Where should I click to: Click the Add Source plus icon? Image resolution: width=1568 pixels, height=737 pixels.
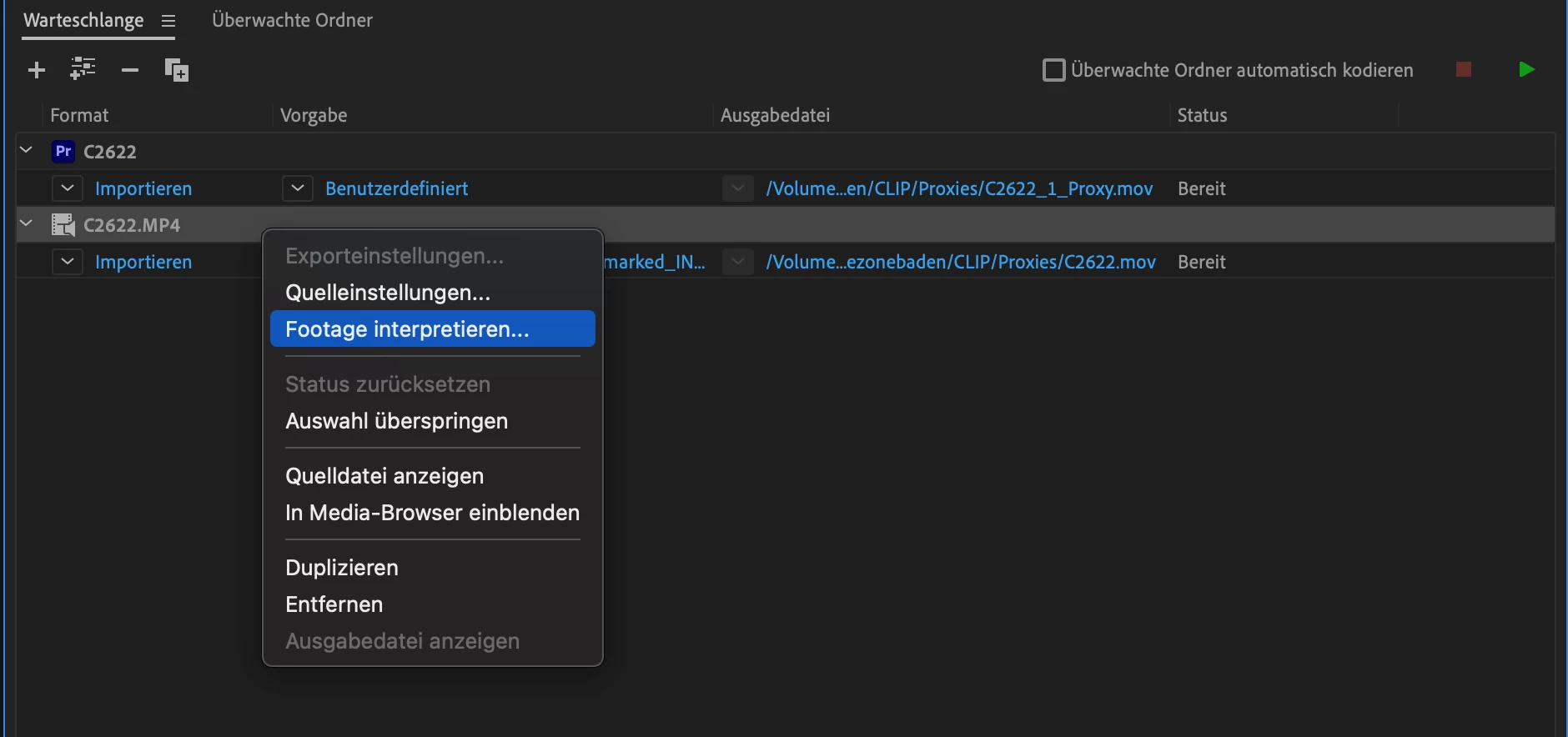click(x=37, y=70)
